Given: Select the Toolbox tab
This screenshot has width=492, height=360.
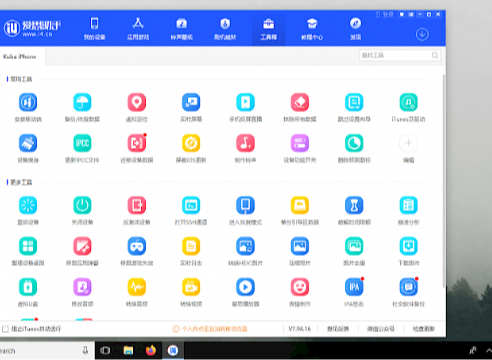Looking at the screenshot, I should click(x=269, y=29).
